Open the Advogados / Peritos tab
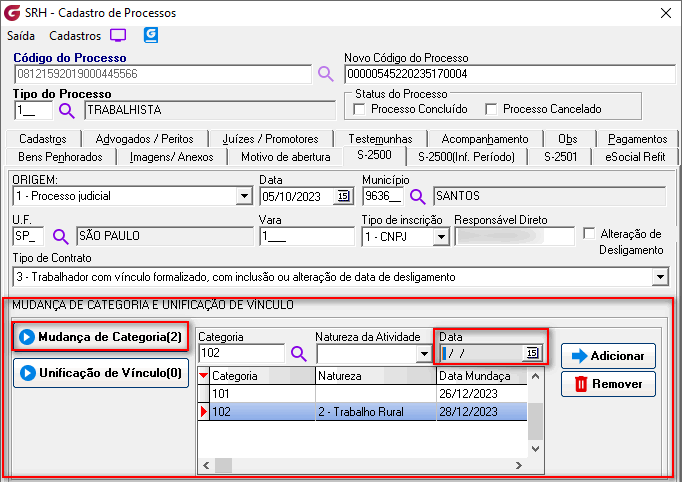682x482 pixels. click(x=139, y=139)
